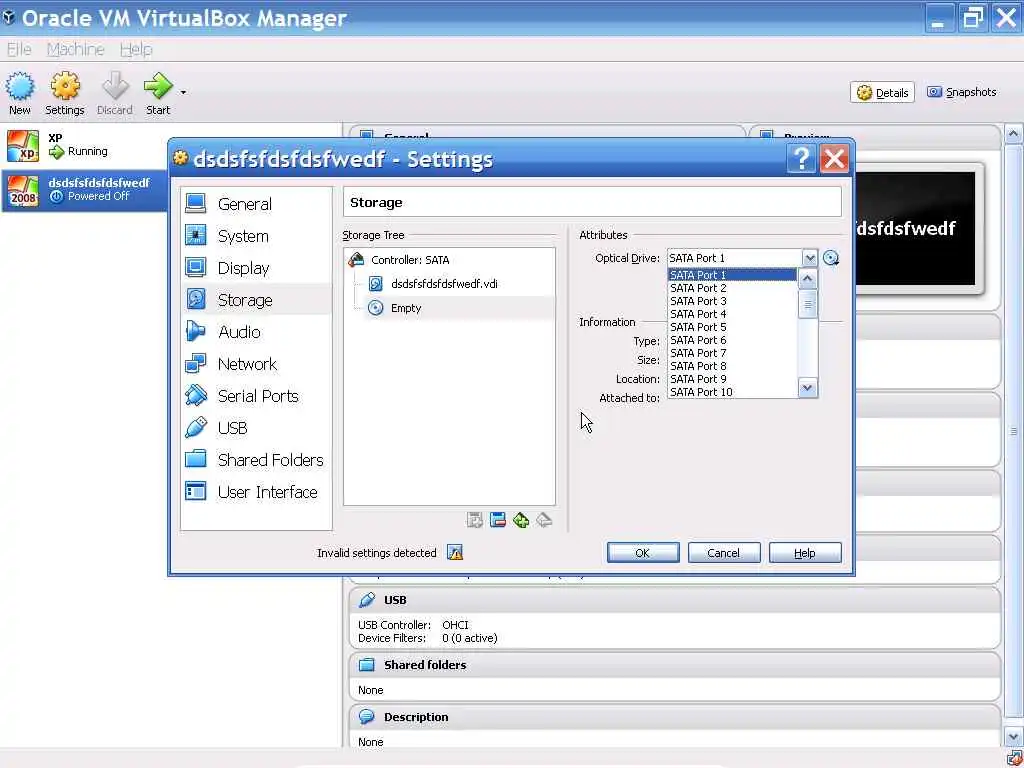Viewport: 1024px width, 768px height.
Task: Choose SATA Port 2 in list
Action: 732,288
